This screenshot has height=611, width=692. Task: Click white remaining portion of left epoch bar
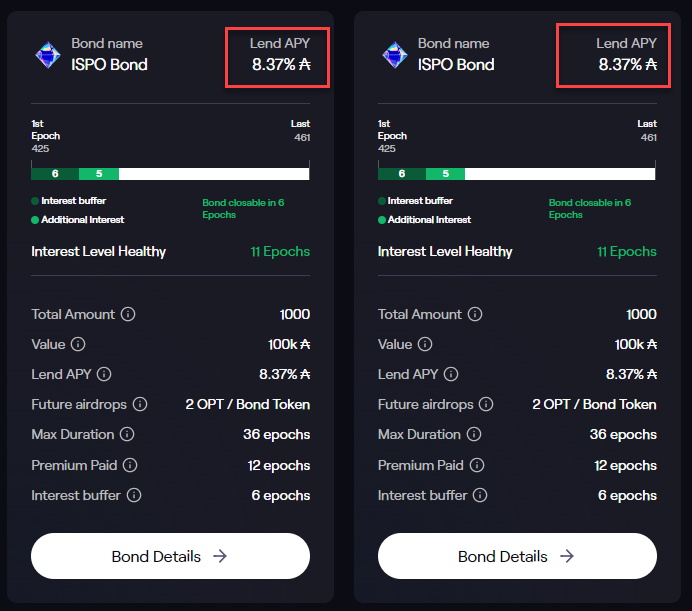coord(214,173)
